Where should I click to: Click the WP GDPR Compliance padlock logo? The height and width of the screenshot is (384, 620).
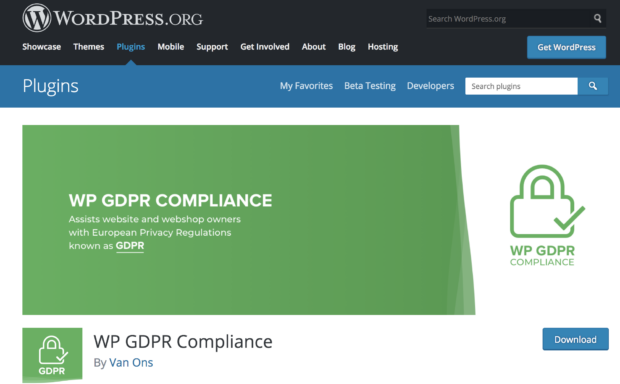547,216
